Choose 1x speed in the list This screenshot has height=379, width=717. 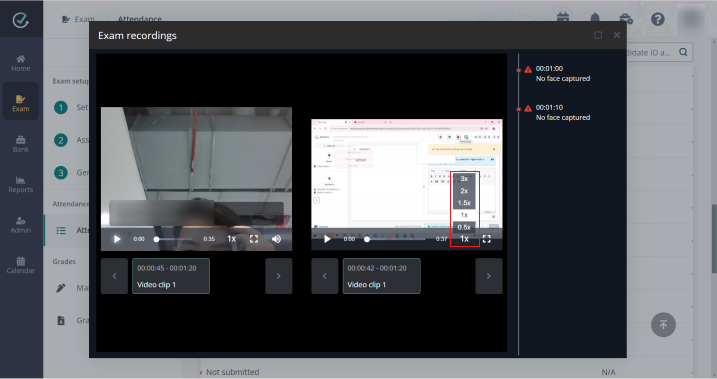pos(464,215)
